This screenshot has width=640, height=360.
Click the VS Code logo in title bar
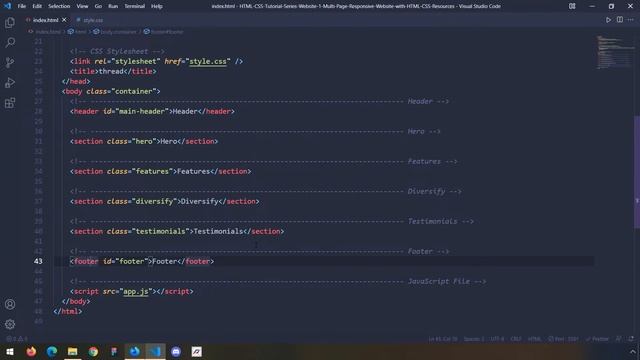coord(7,6)
